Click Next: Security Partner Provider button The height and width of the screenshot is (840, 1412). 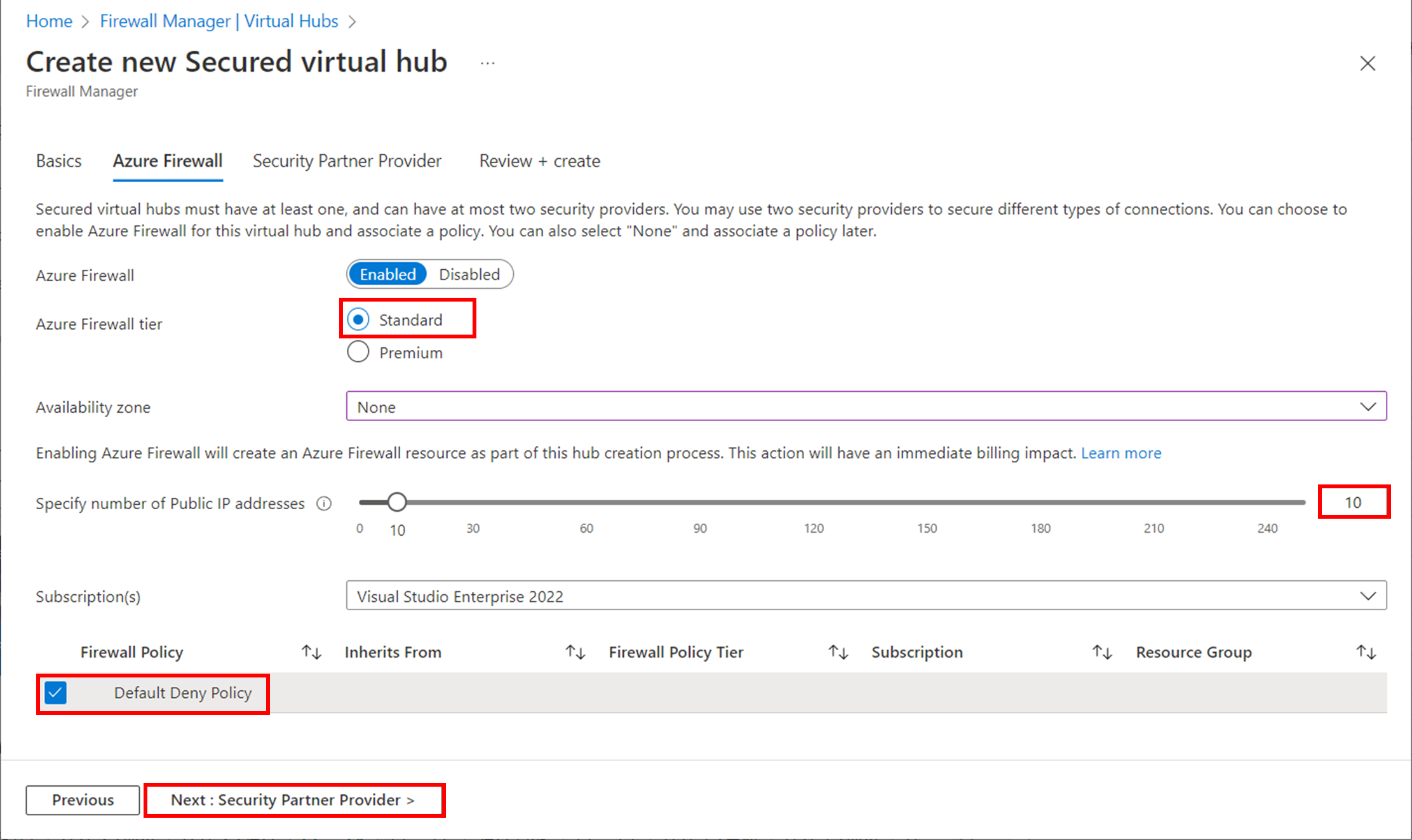(x=293, y=800)
